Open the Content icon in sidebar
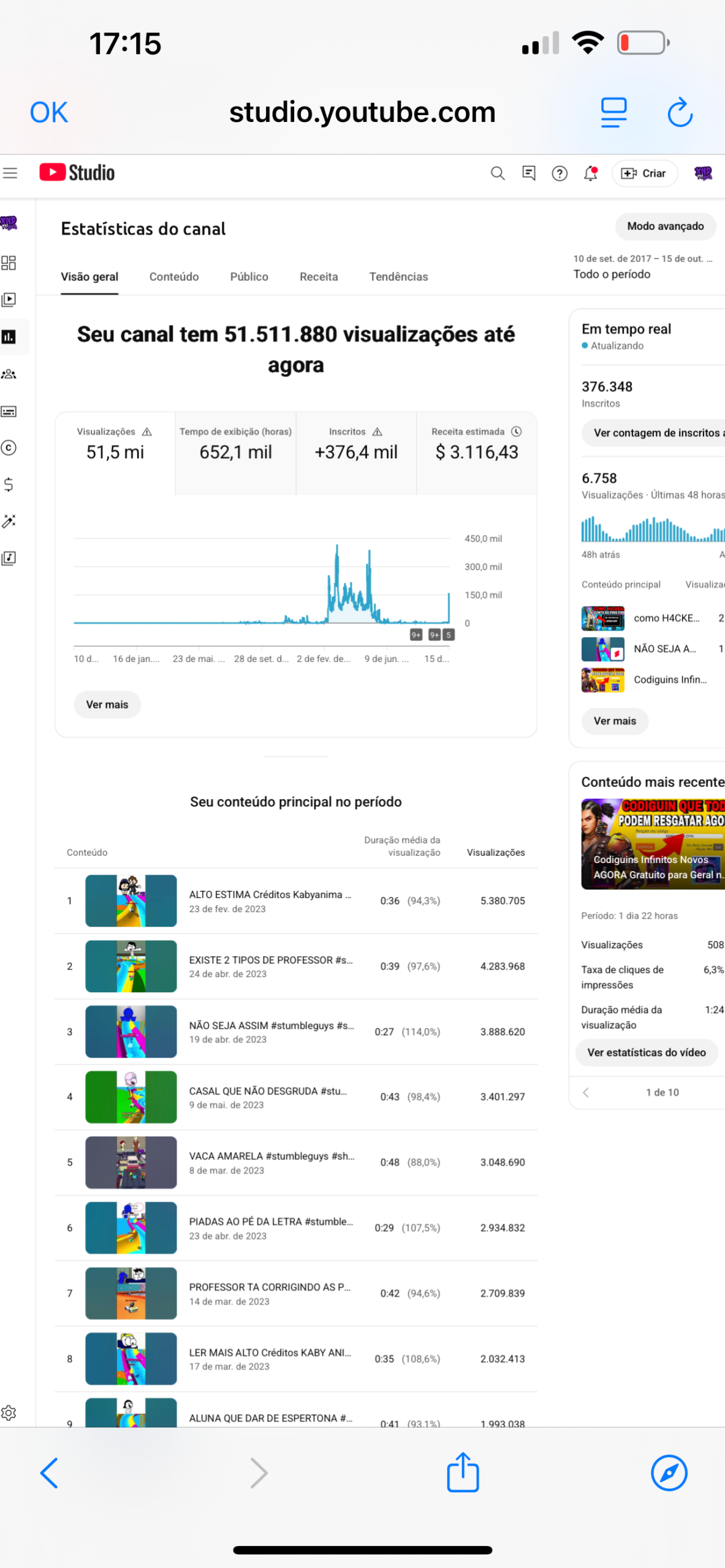 click(9, 300)
